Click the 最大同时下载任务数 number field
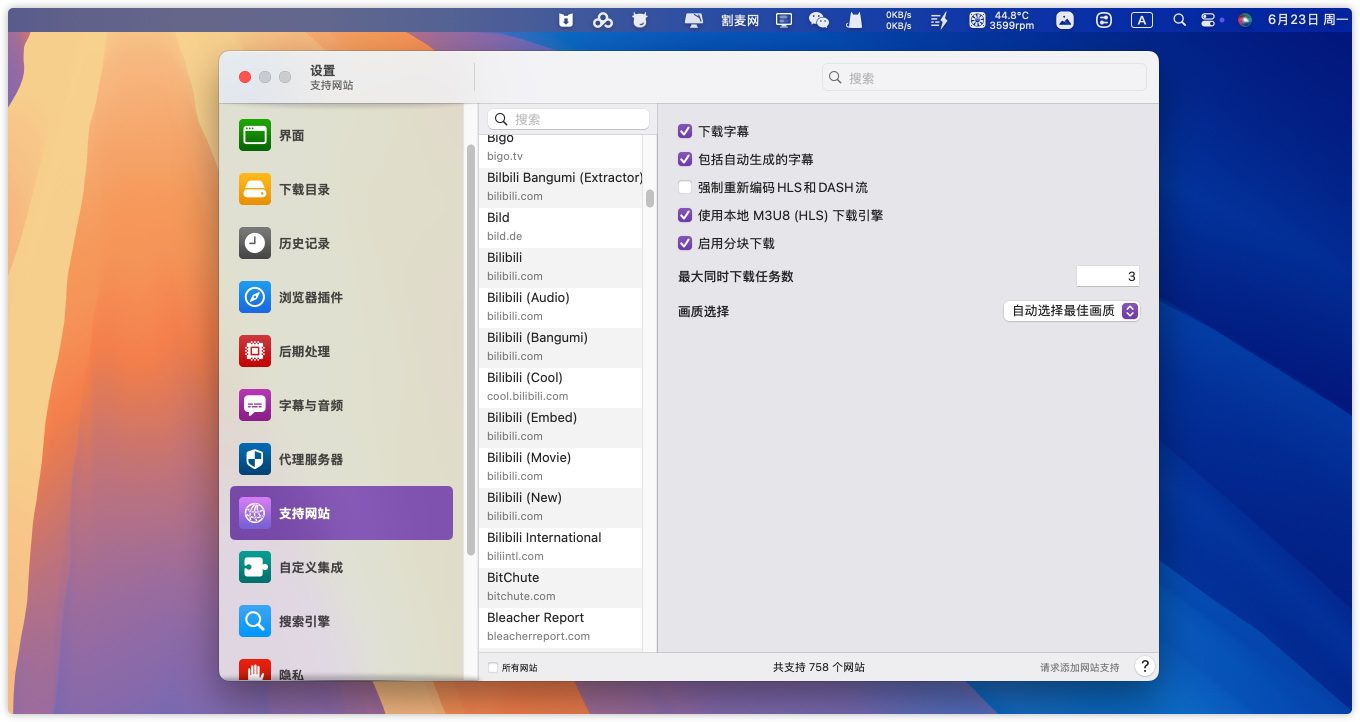Image resolution: width=1360 pixels, height=722 pixels. pyautogui.click(x=1107, y=276)
